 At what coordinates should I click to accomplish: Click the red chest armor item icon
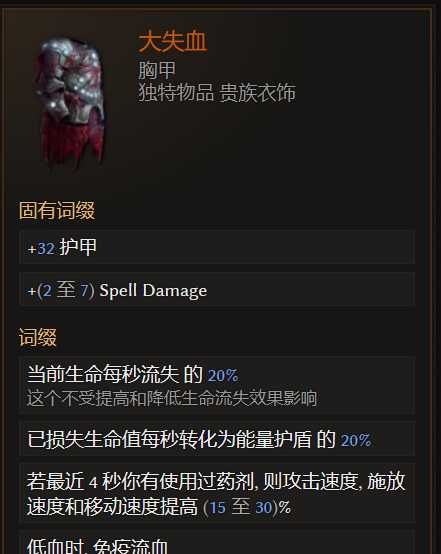coord(69,102)
